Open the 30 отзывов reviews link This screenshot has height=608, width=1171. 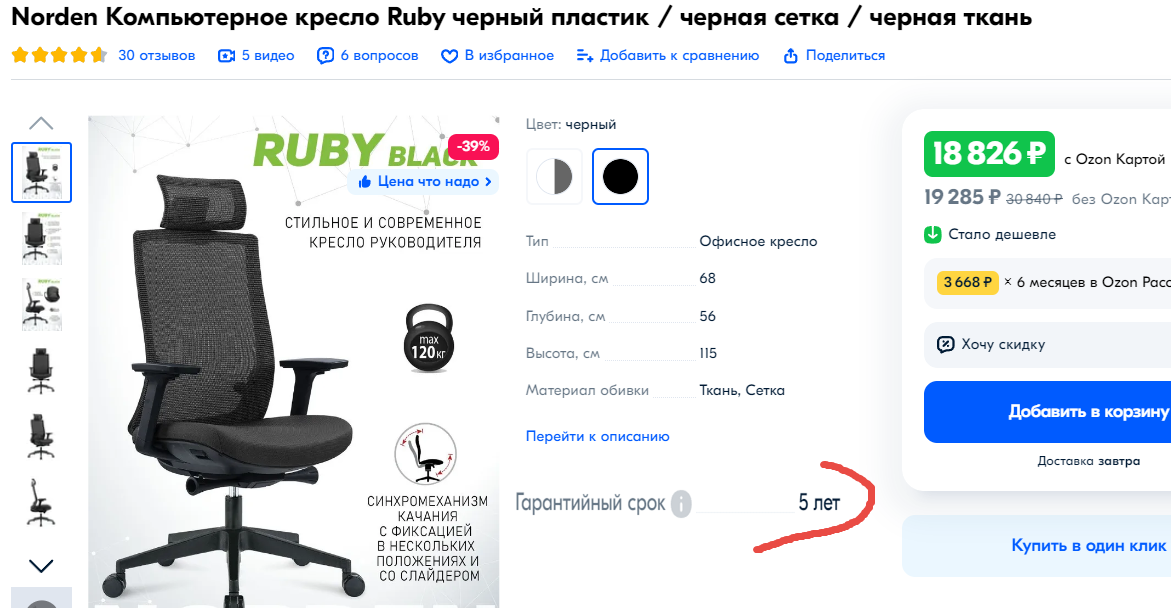156,56
